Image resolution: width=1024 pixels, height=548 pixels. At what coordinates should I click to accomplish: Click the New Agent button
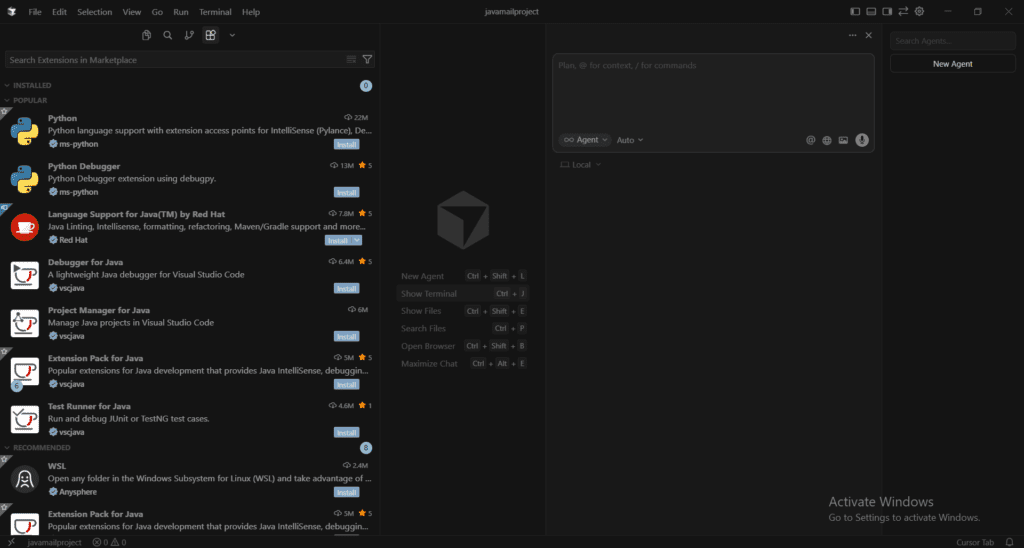click(952, 64)
